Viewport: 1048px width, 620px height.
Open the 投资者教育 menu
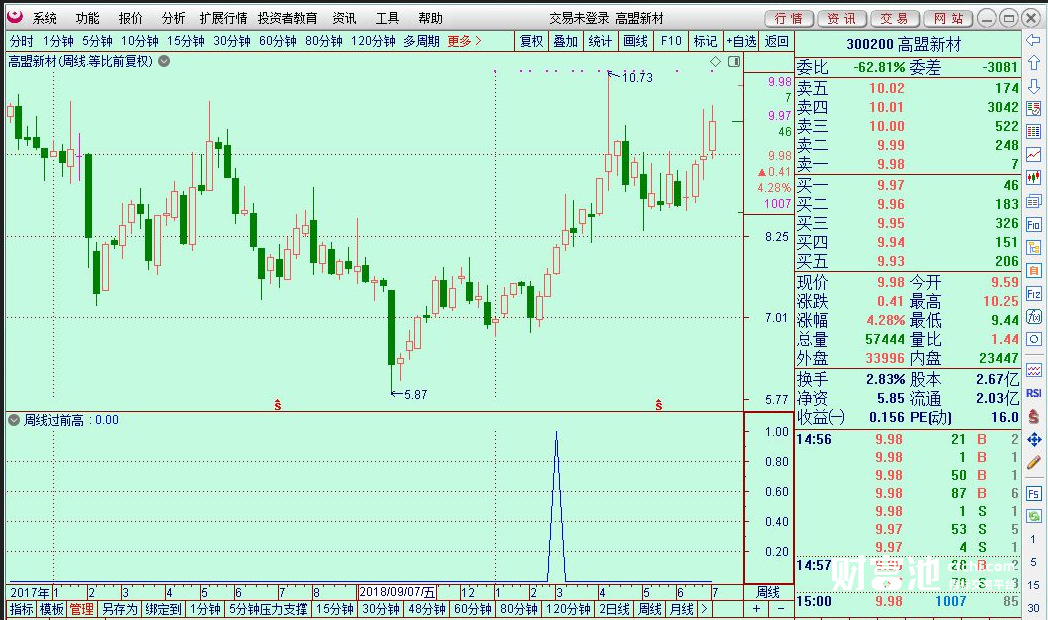click(287, 18)
